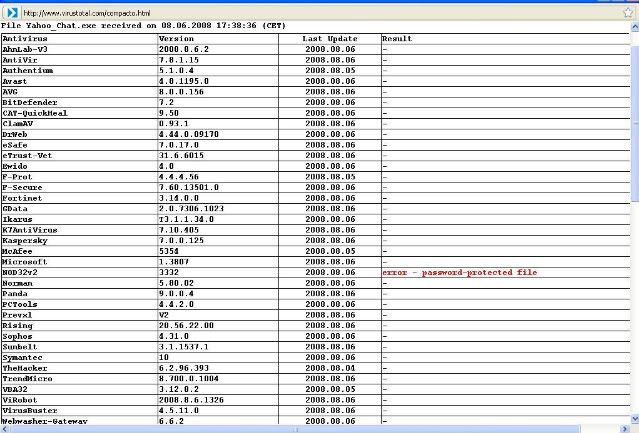639x433 pixels.
Task: Select the 'Panda' cell
Action: (79, 294)
